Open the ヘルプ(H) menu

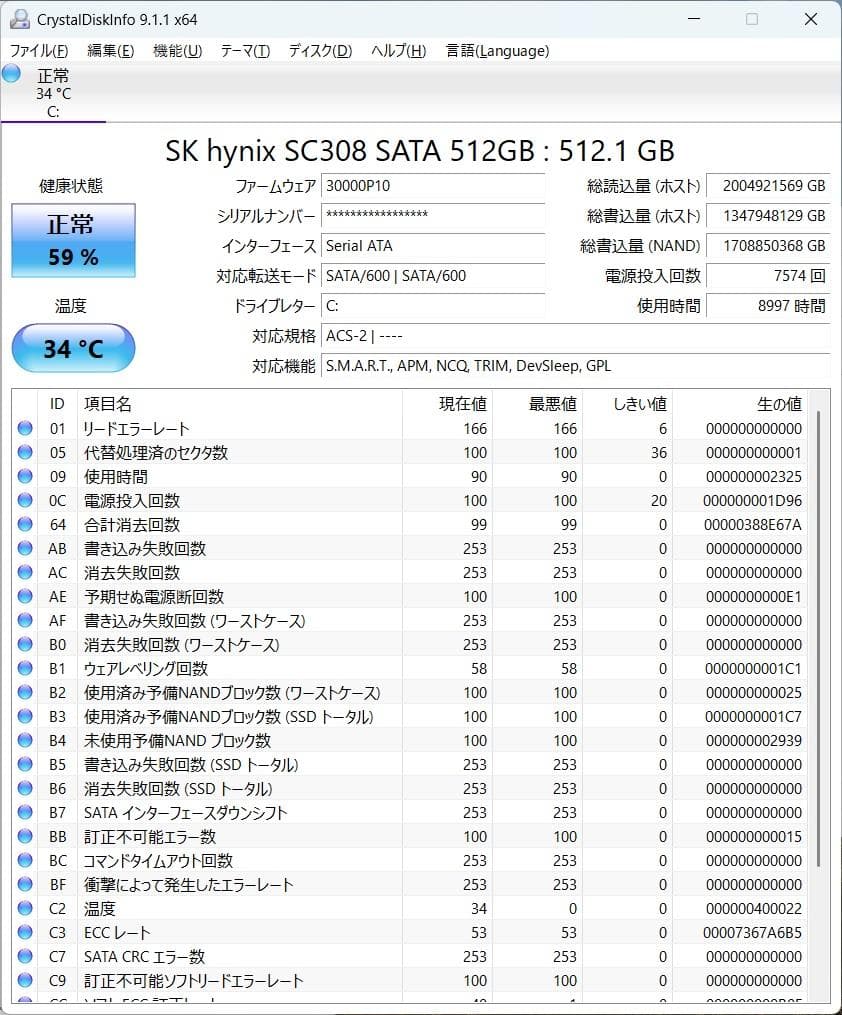click(x=399, y=50)
